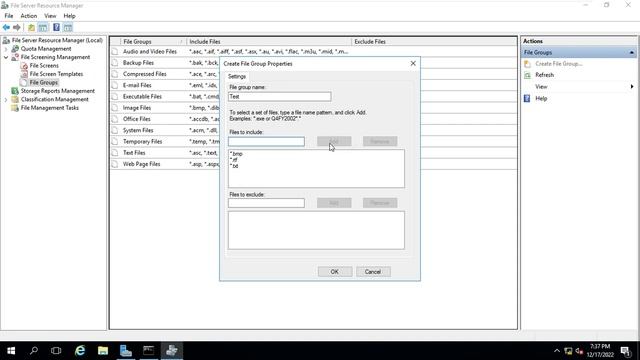Click the taskbar Search icon
The height and width of the screenshot is (360, 640).
pyautogui.click(x=34, y=351)
